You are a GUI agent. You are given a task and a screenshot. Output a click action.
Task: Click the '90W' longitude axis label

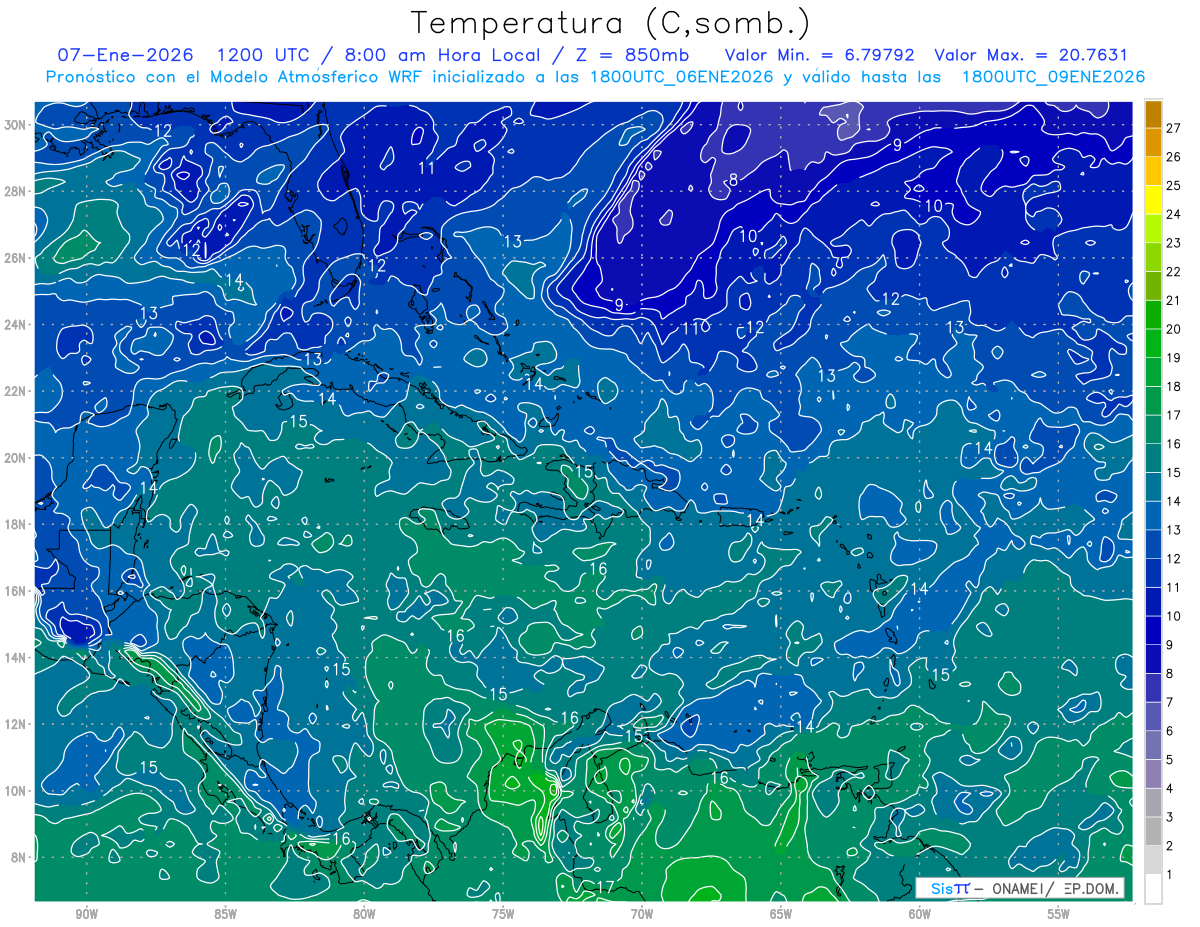click(86, 914)
